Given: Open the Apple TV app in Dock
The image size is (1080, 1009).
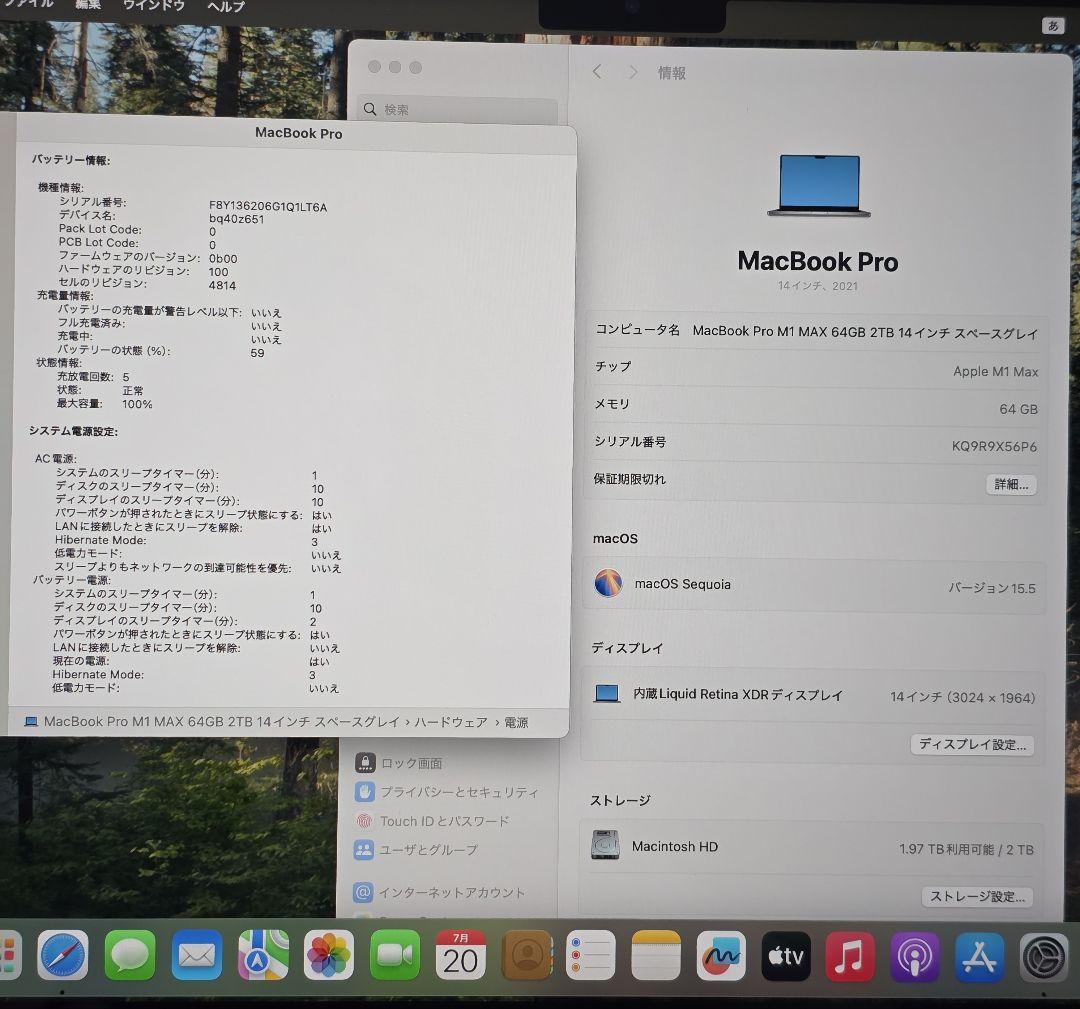Looking at the screenshot, I should [x=786, y=955].
